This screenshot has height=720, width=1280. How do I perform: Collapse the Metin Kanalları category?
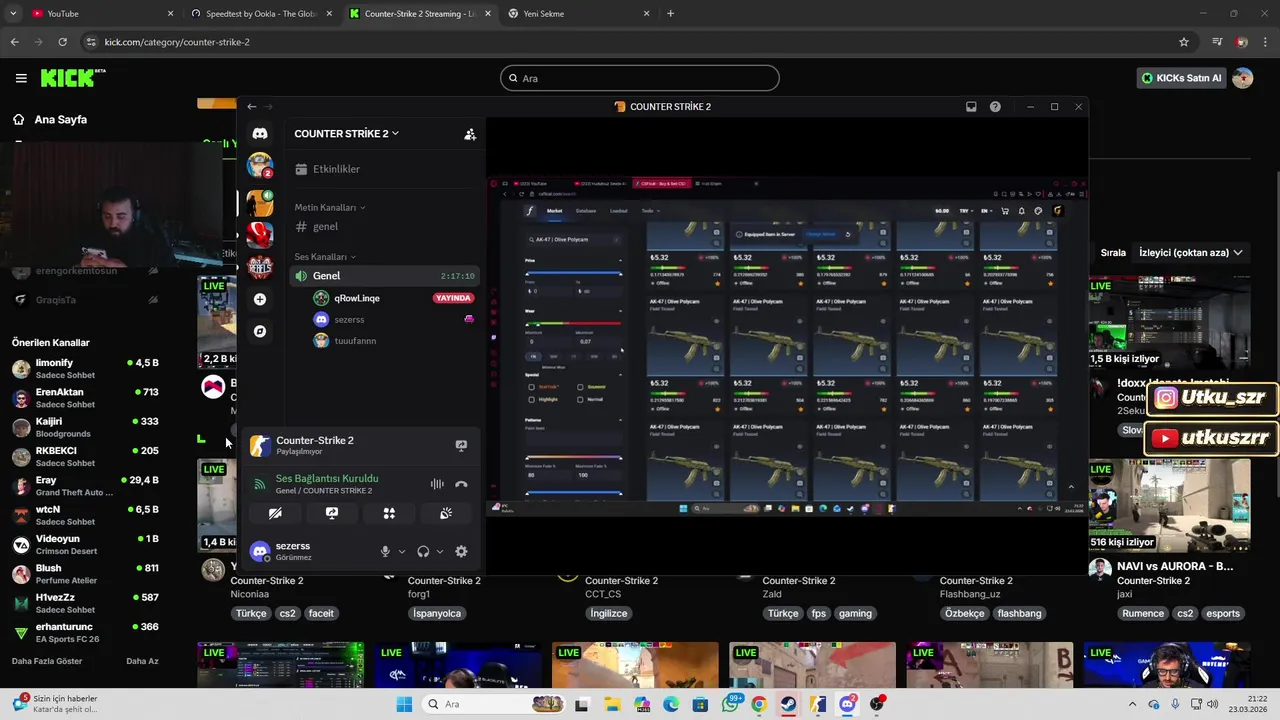coord(330,207)
